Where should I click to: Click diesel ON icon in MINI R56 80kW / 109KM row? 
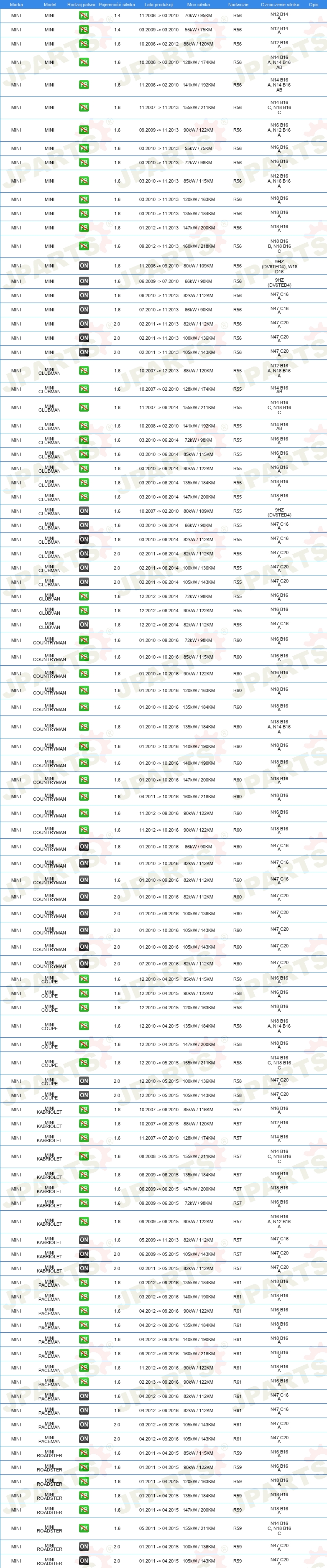pyautogui.click(x=84, y=265)
